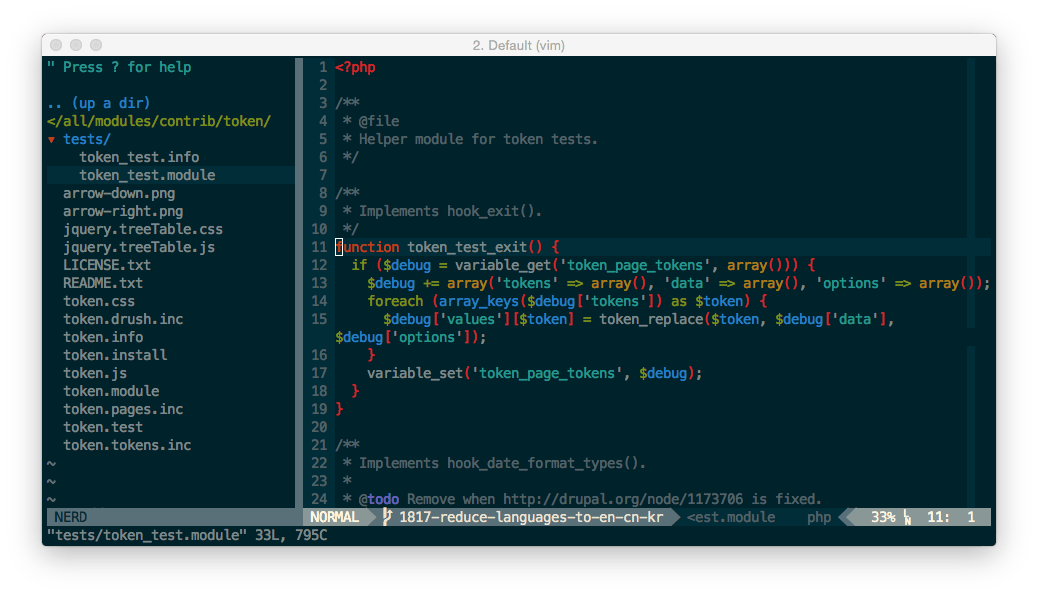
Task: Click the git branch icon in status line
Action: click(387, 517)
